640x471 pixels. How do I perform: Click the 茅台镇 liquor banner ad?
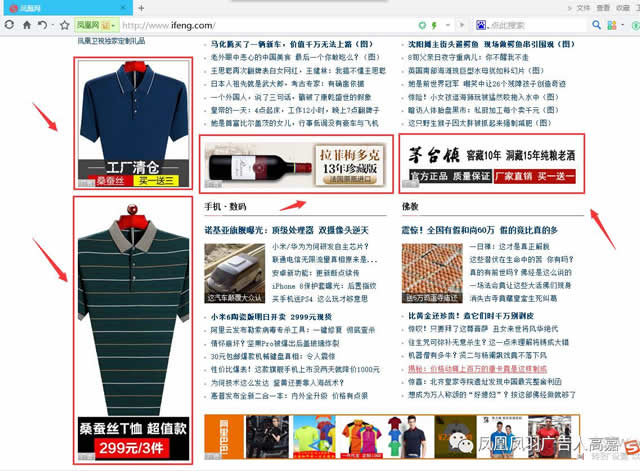(x=492, y=161)
